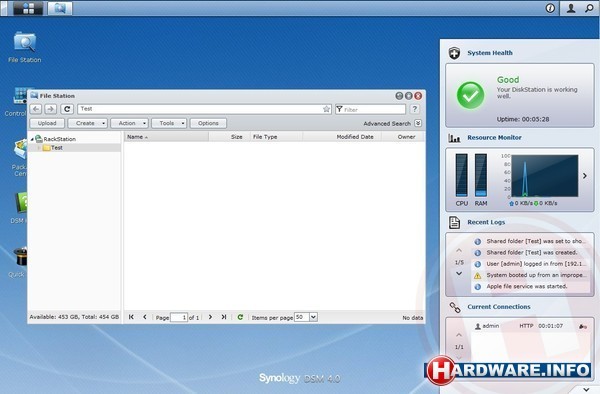The height and width of the screenshot is (394, 600).
Task: Go to next page of file list
Action: click(x=210, y=317)
